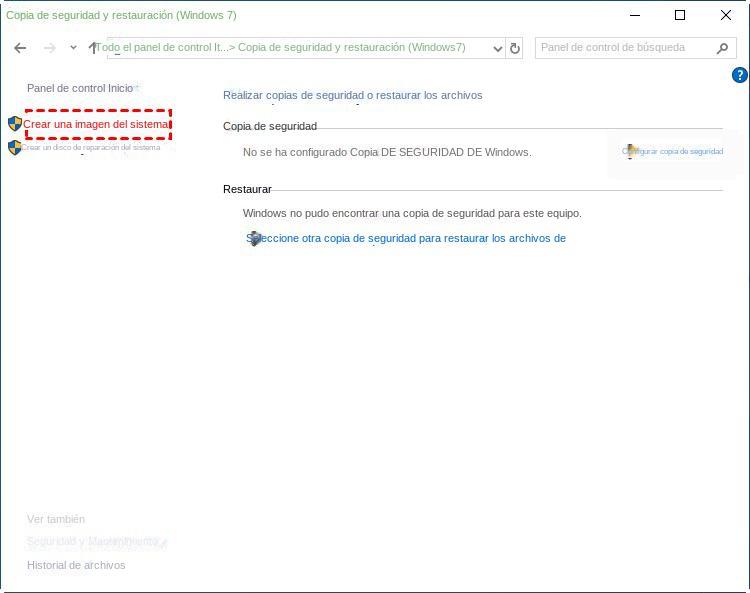
Task: Click the forward navigation arrow
Action: [x=50, y=48]
